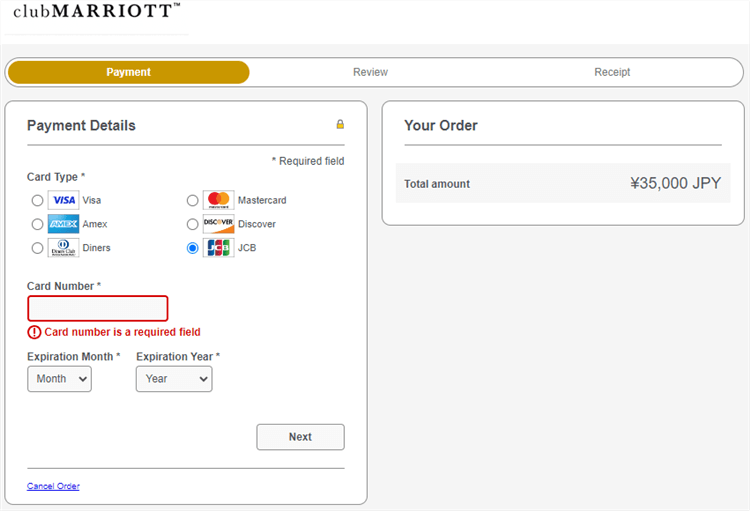This screenshot has width=750, height=511.
Task: Click the JCB card logo
Action: 218,248
